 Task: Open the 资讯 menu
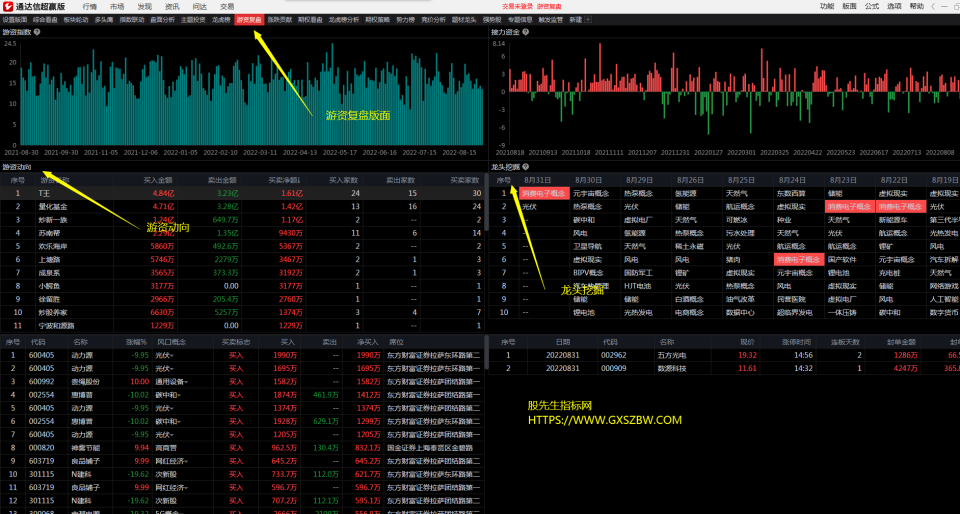pos(172,6)
